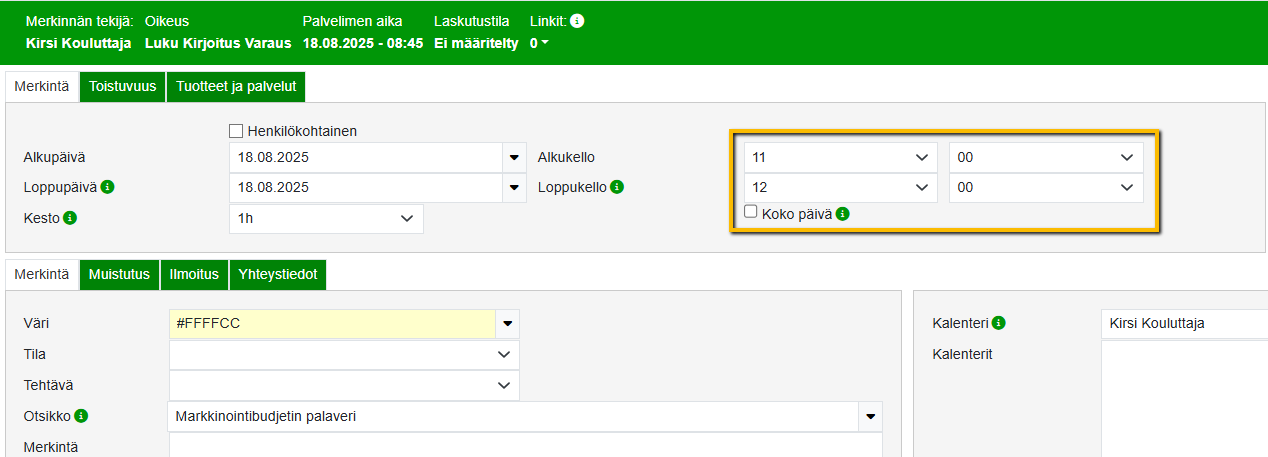The height and width of the screenshot is (457, 1268).
Task: Open Alkupäivä date picker arrow
Action: (x=515, y=157)
